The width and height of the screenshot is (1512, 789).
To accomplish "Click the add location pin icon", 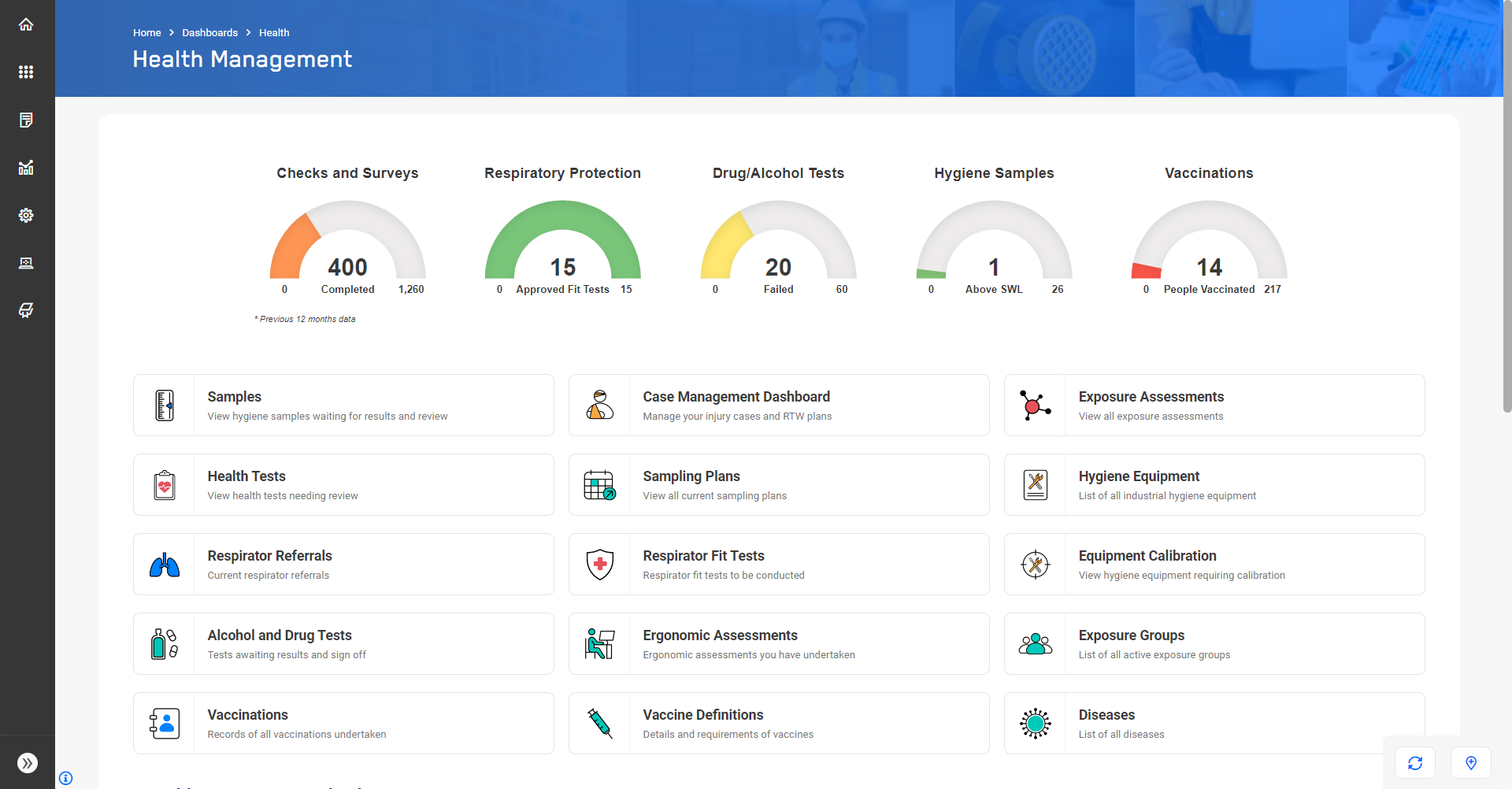I will (1471, 762).
